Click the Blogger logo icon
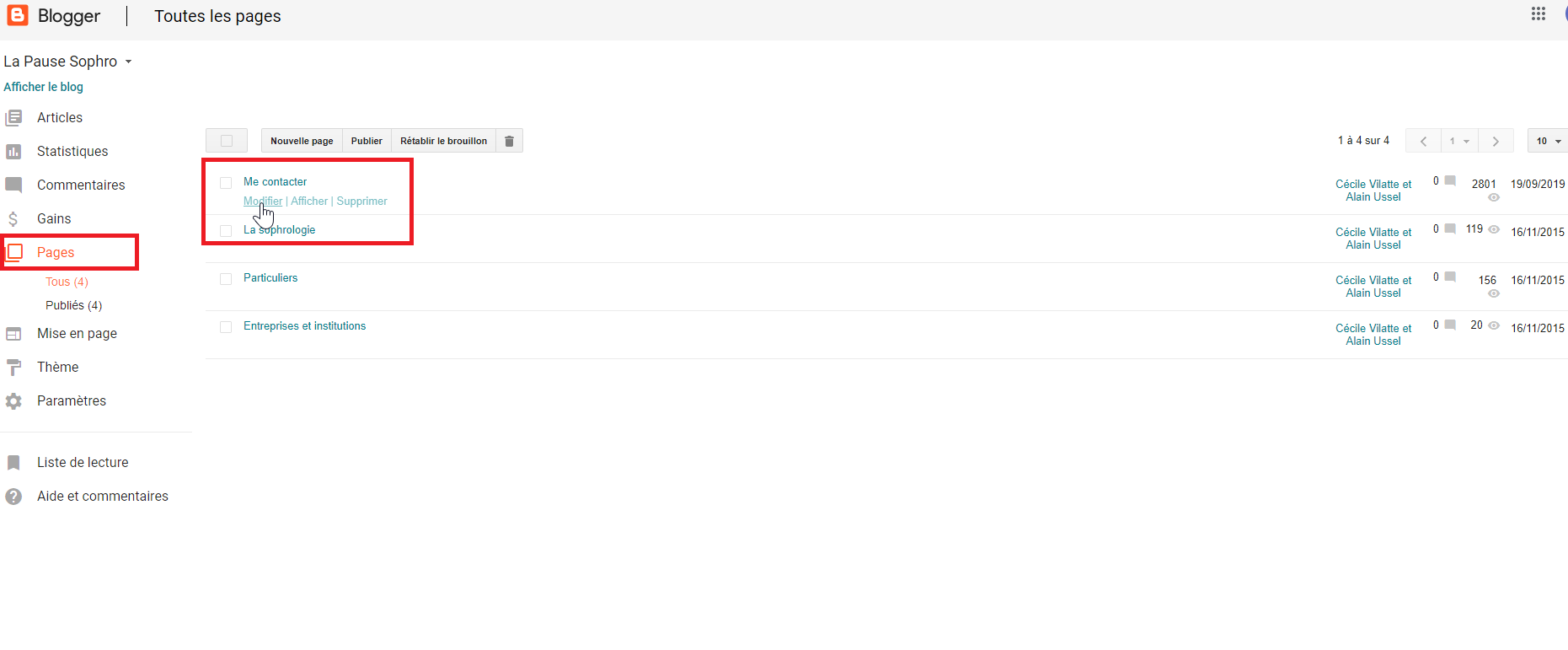 point(18,15)
